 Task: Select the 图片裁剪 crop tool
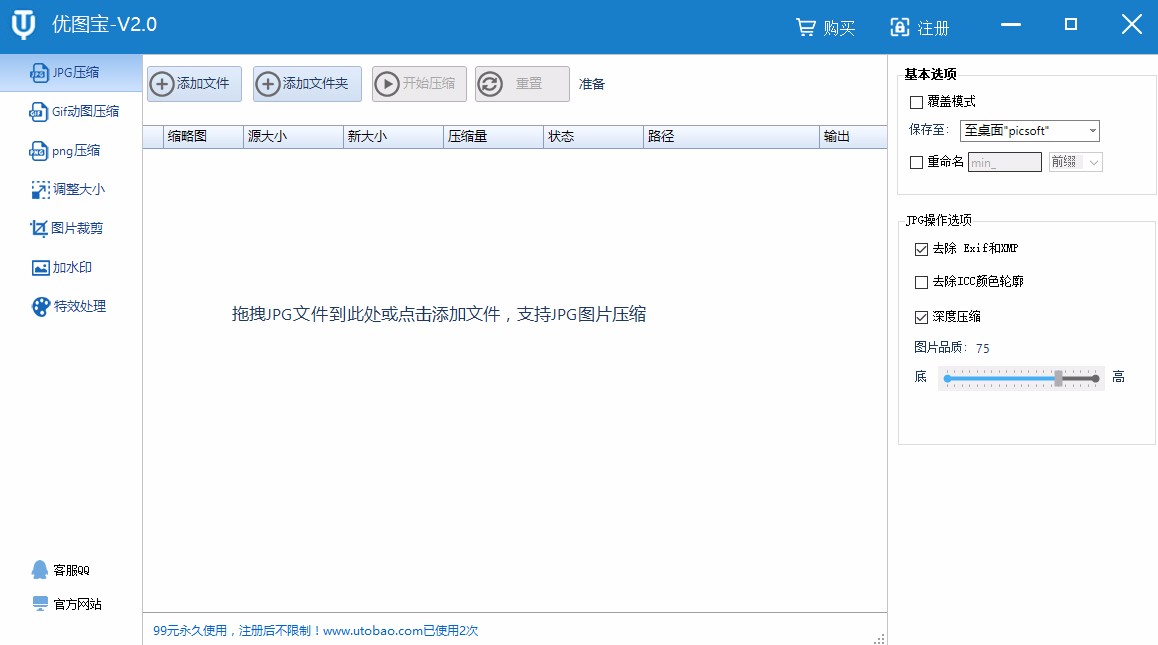click(x=72, y=228)
